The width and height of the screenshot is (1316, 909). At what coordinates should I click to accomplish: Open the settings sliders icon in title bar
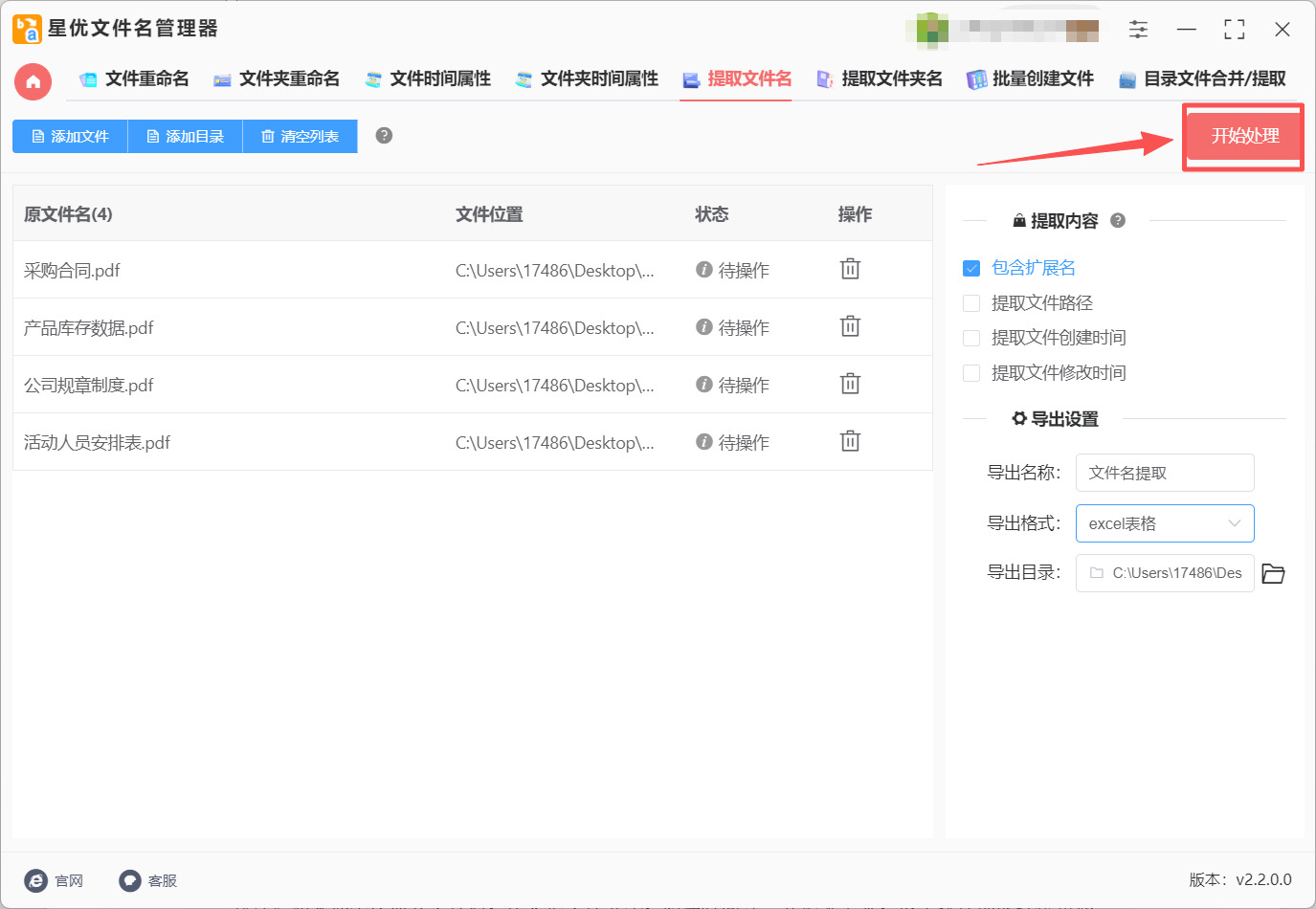click(1138, 29)
